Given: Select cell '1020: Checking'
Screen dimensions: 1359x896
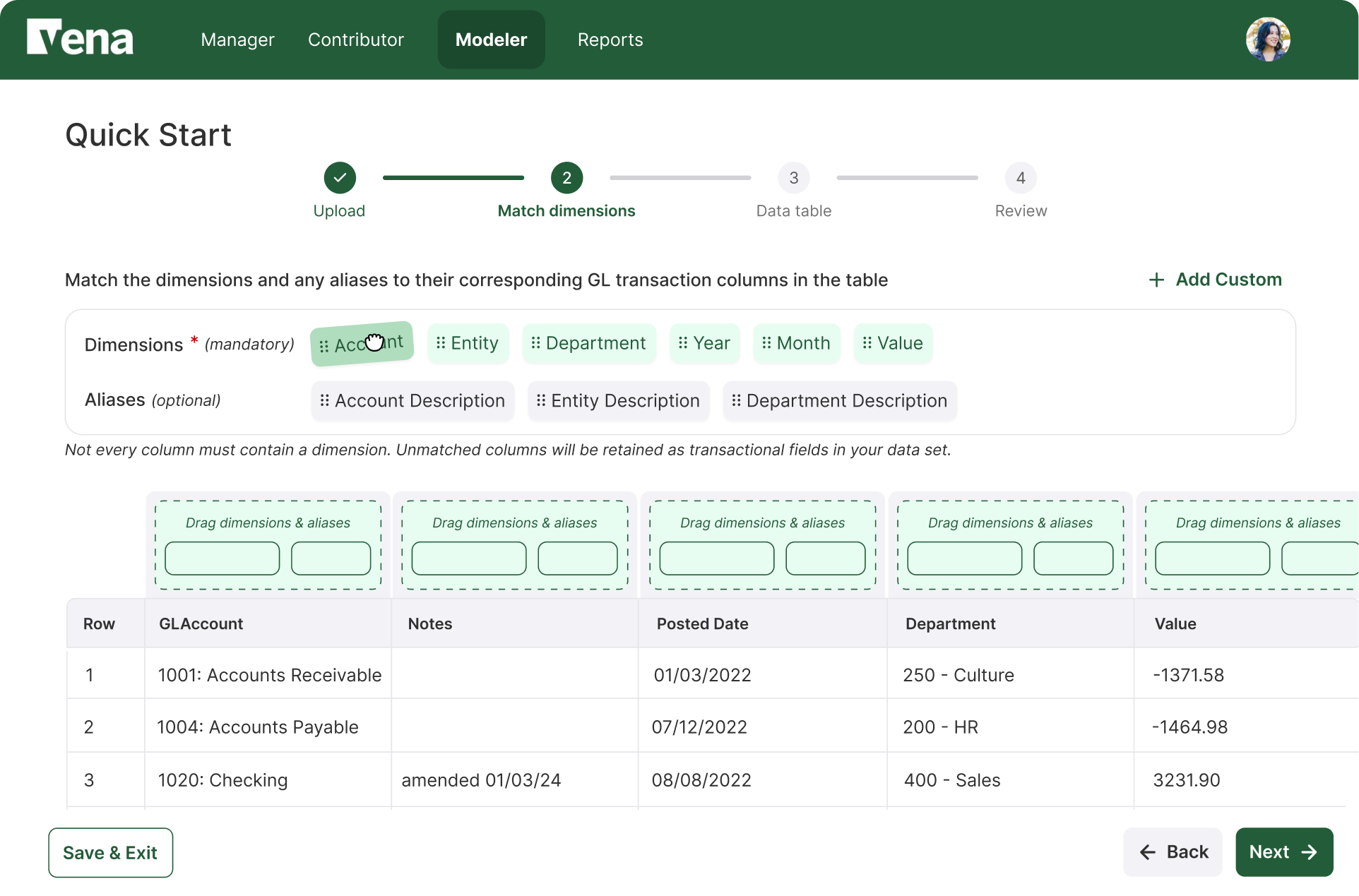Looking at the screenshot, I should point(268,780).
